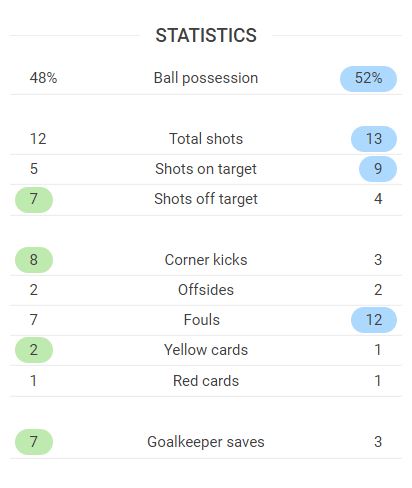Click the STATISTICS heading
Screen dimensions: 412x488
pyautogui.click(x=206, y=35)
